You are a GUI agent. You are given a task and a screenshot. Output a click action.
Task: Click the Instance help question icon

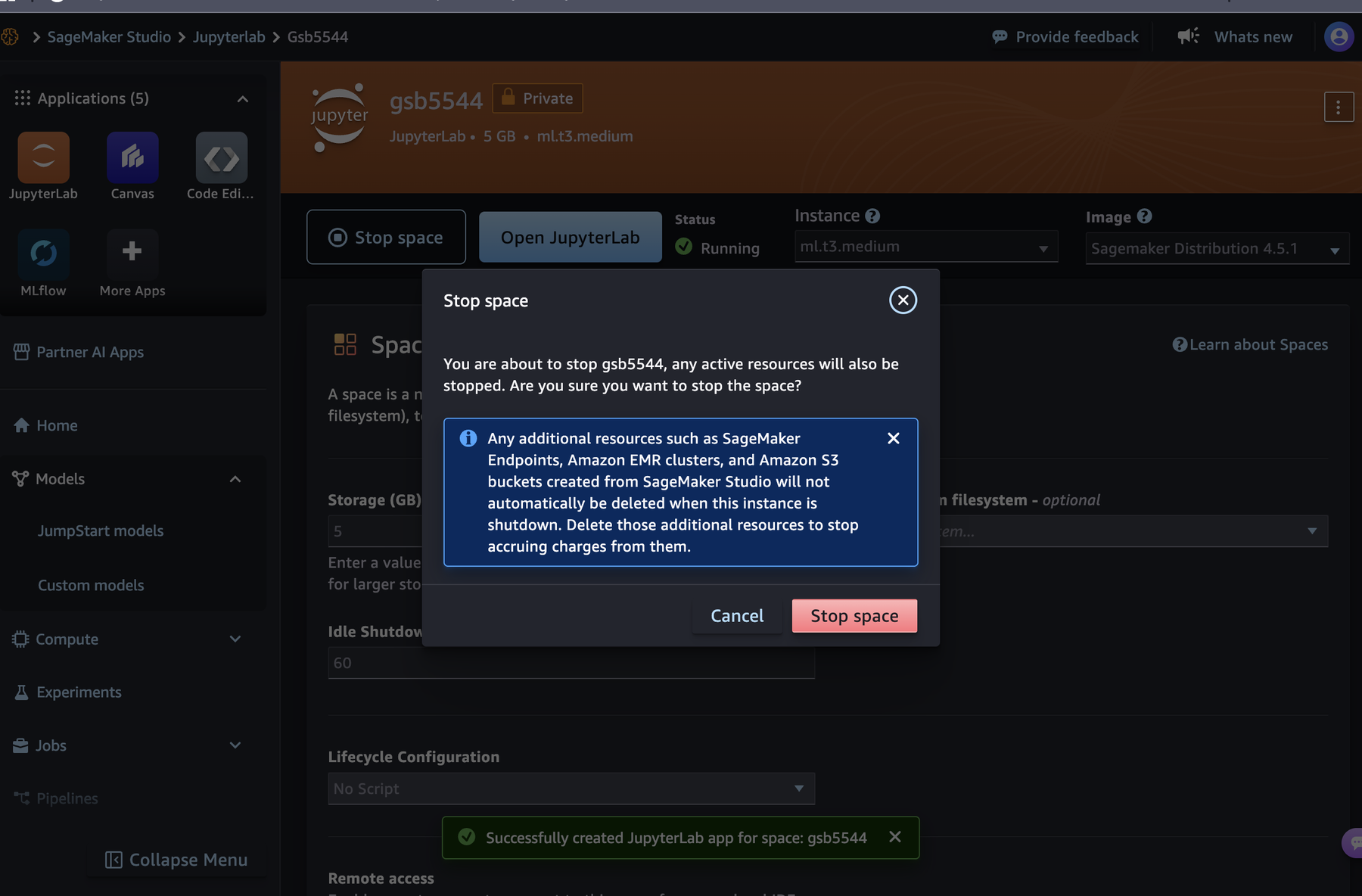[872, 216]
